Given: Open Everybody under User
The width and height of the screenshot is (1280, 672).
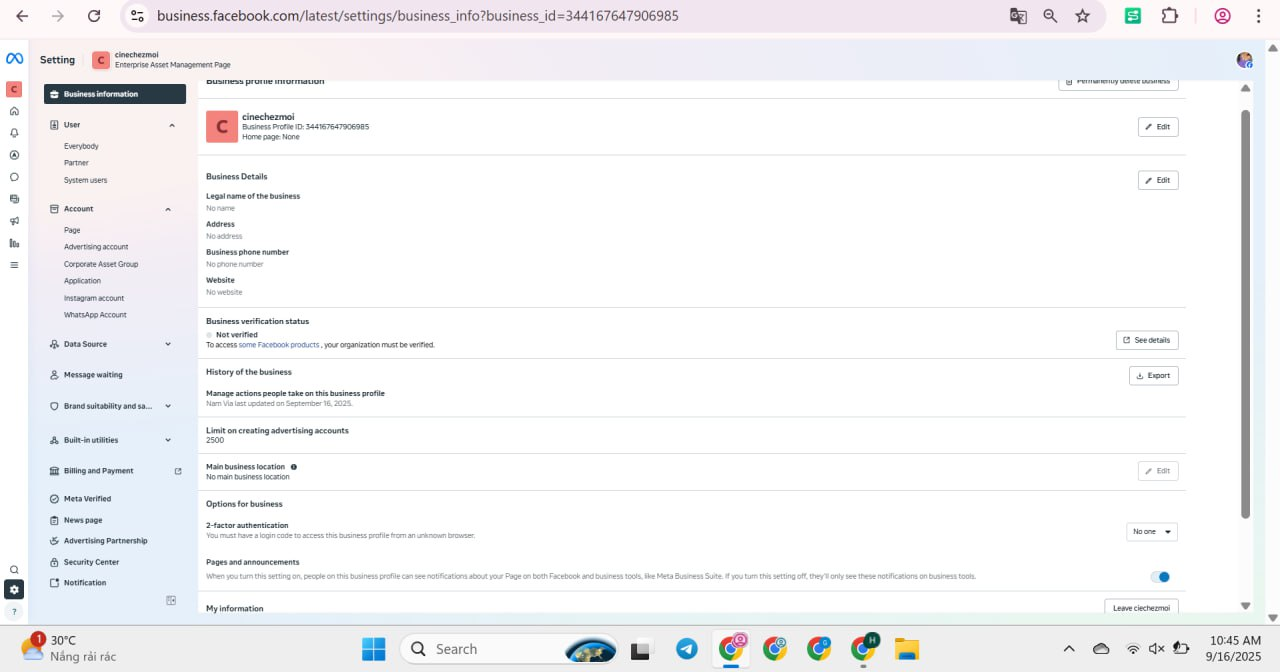Looking at the screenshot, I should (81, 146).
